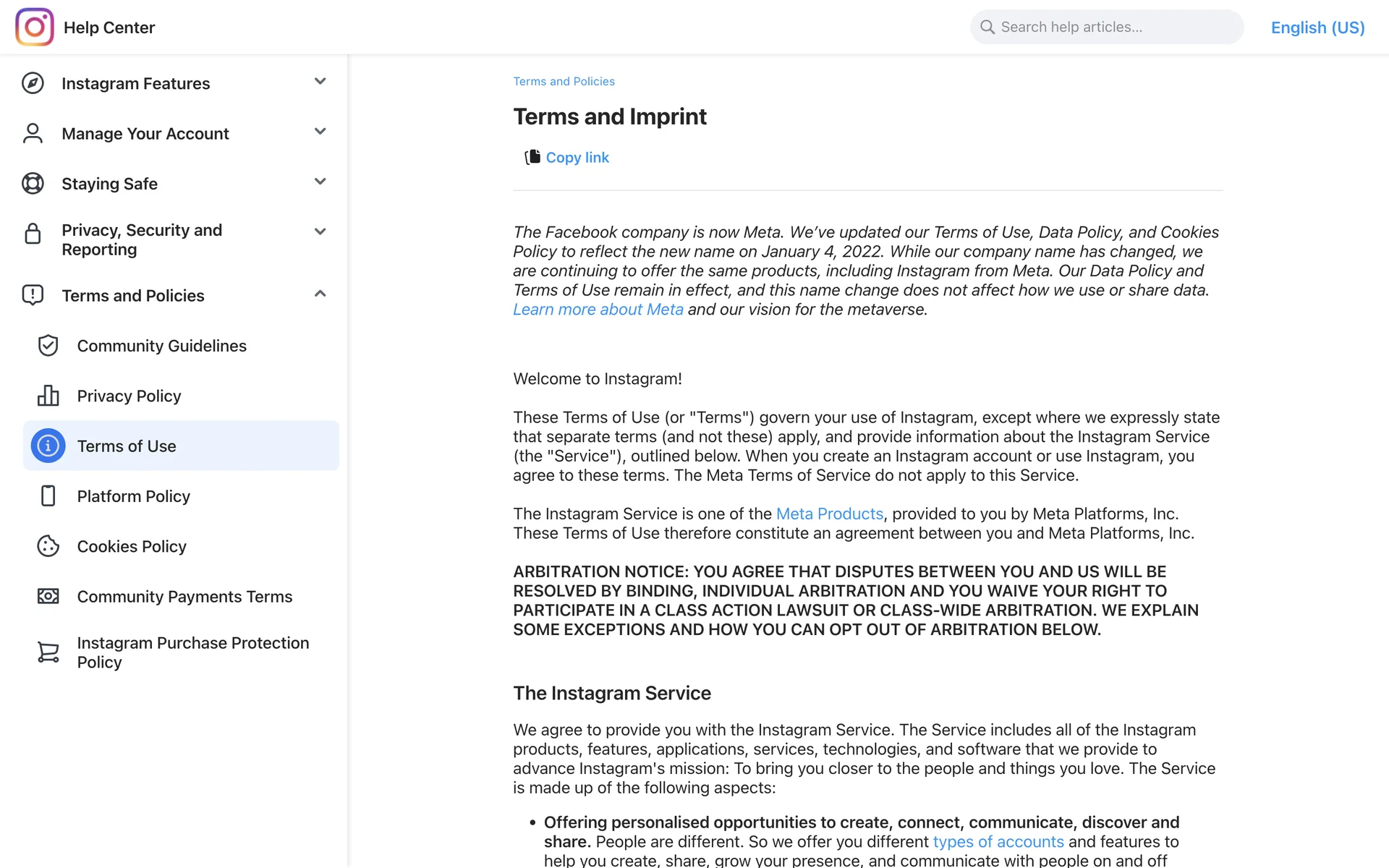Click the copy link clipboard icon
Image resolution: width=1389 pixels, height=868 pixels.
532,157
